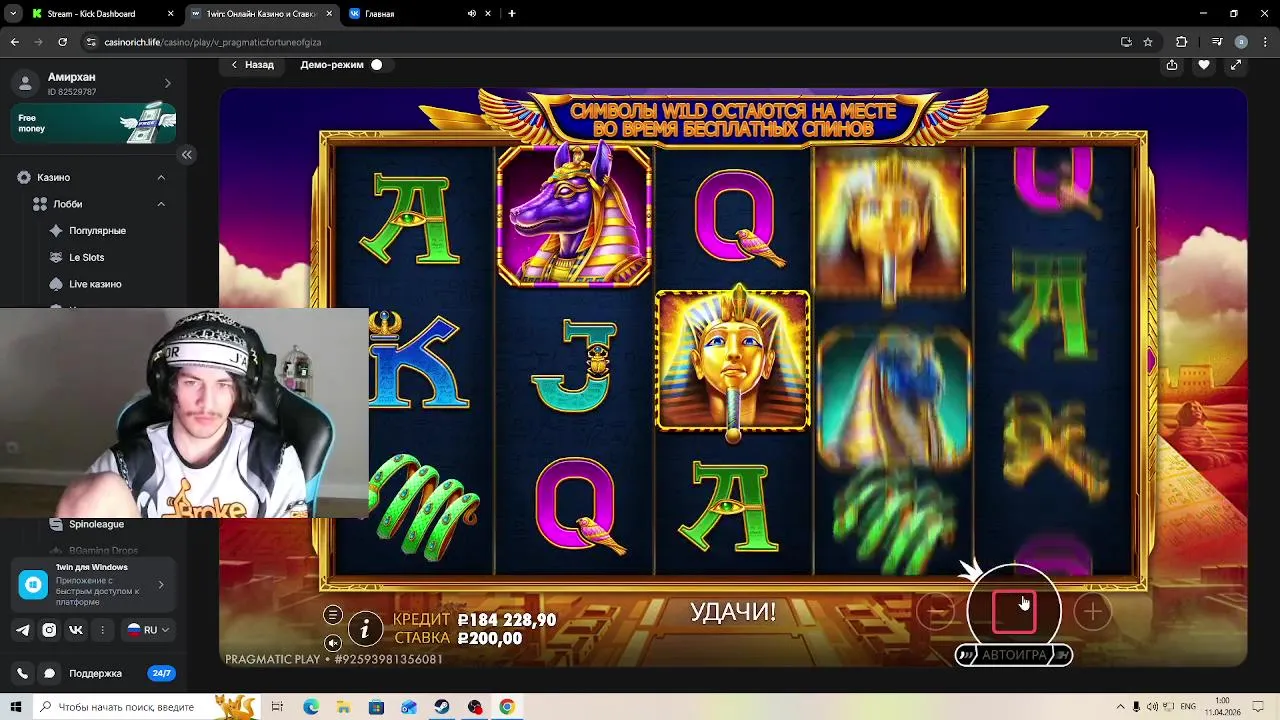
Task: View site information icon in address bar
Action: pos(91,42)
